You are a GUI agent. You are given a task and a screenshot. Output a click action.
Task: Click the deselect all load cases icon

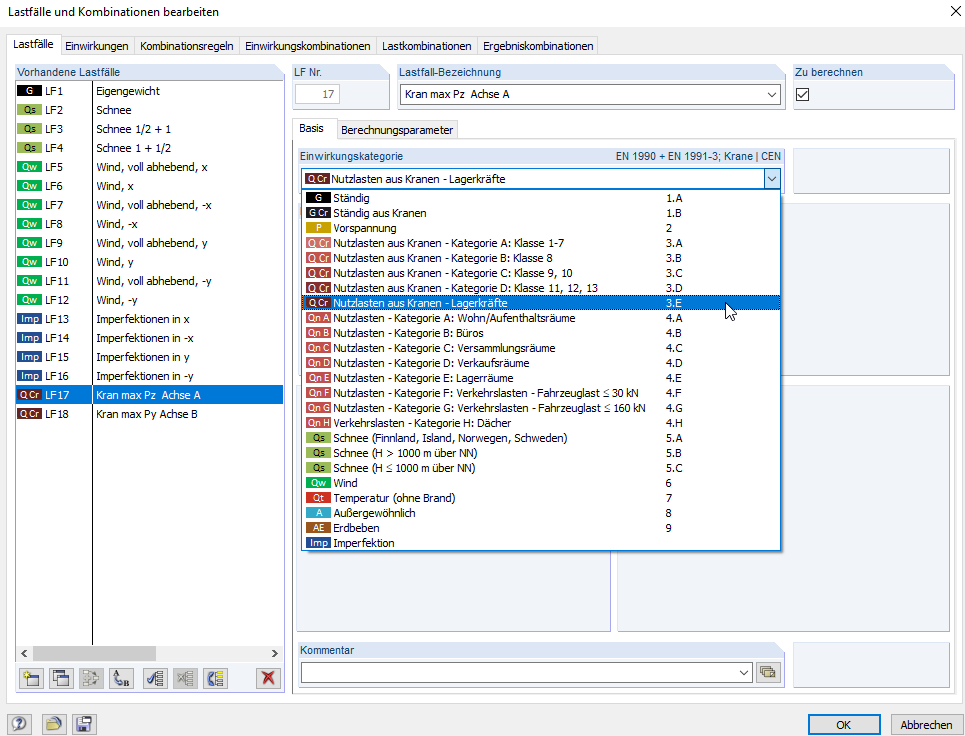click(x=185, y=678)
